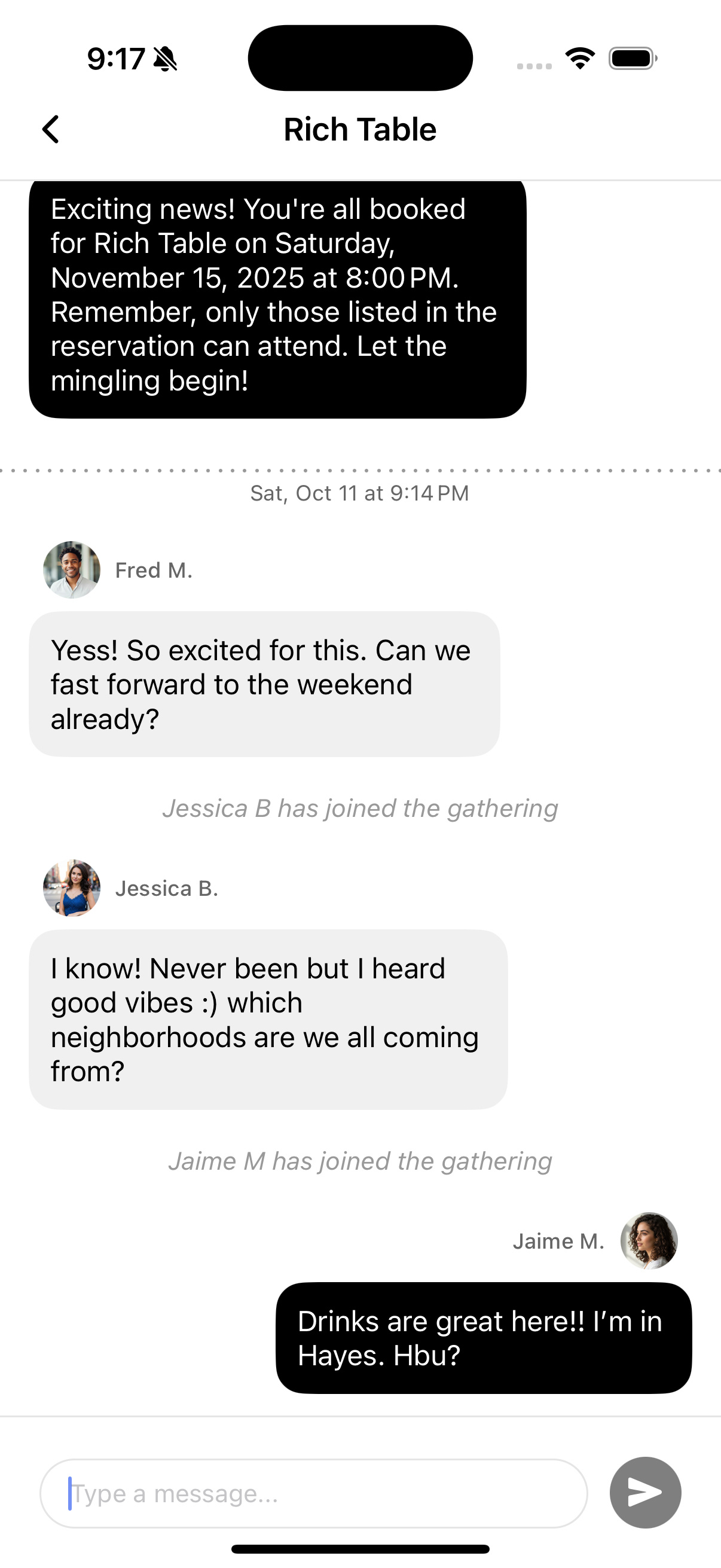Select Fred M. sender name

pos(154,571)
